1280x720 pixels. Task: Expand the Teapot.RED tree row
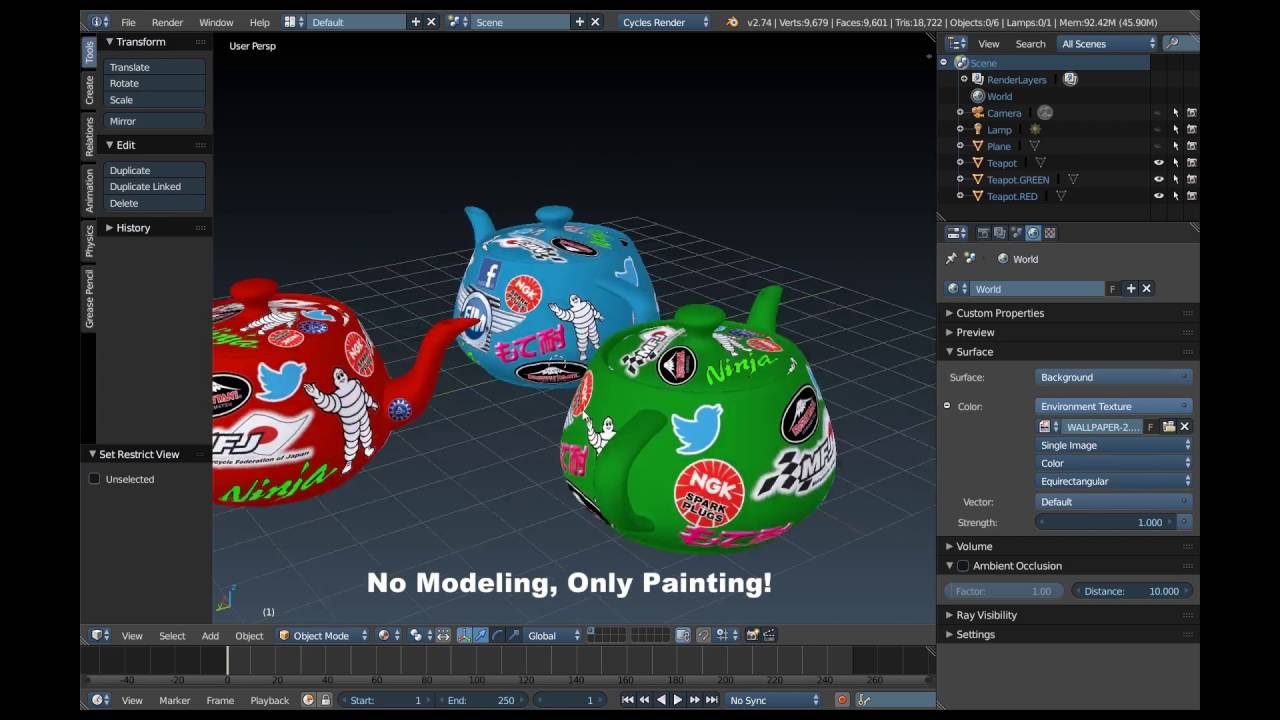960,196
